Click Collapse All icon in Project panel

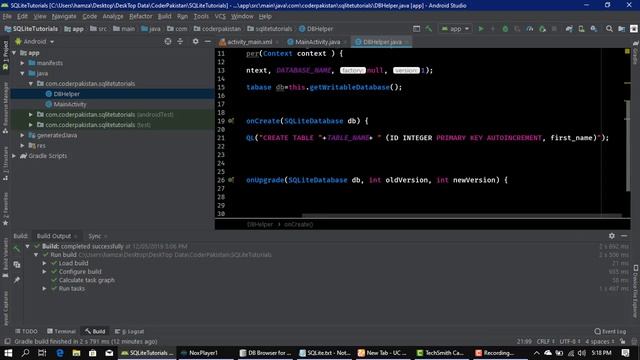coord(180,42)
